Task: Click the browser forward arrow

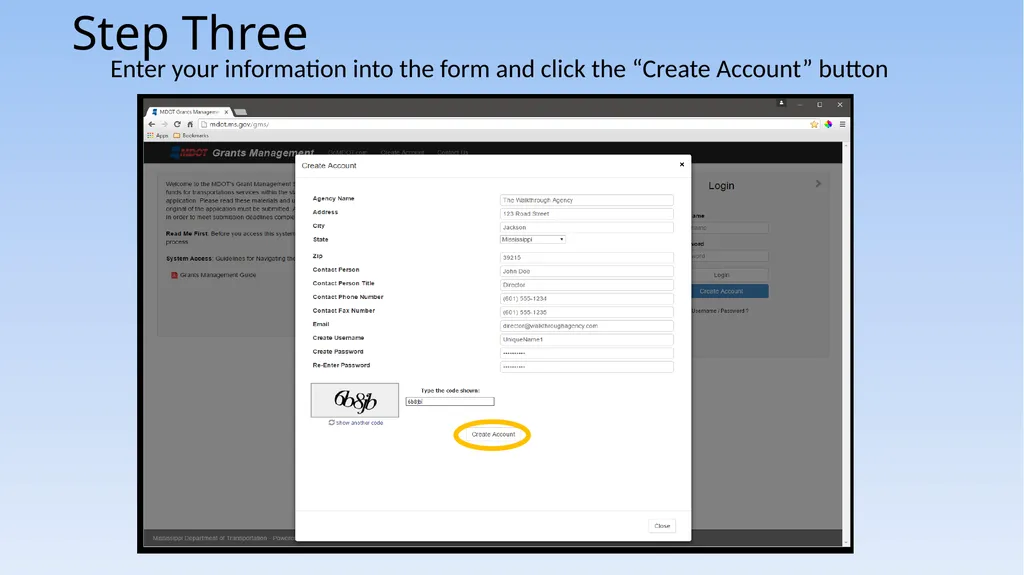Action: click(x=165, y=124)
